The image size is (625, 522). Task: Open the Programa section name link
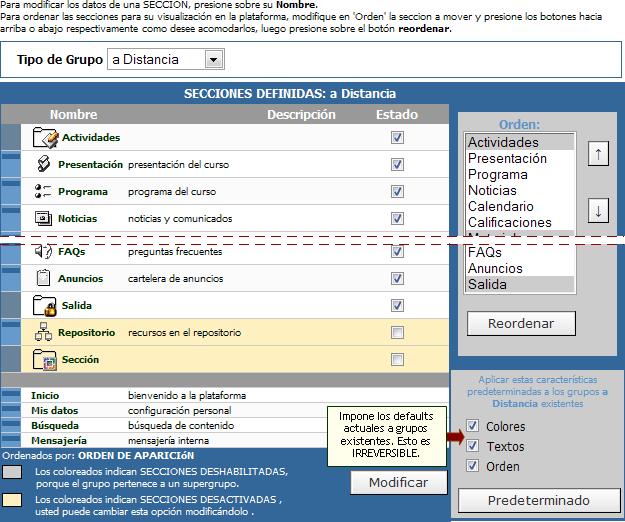tap(83, 192)
